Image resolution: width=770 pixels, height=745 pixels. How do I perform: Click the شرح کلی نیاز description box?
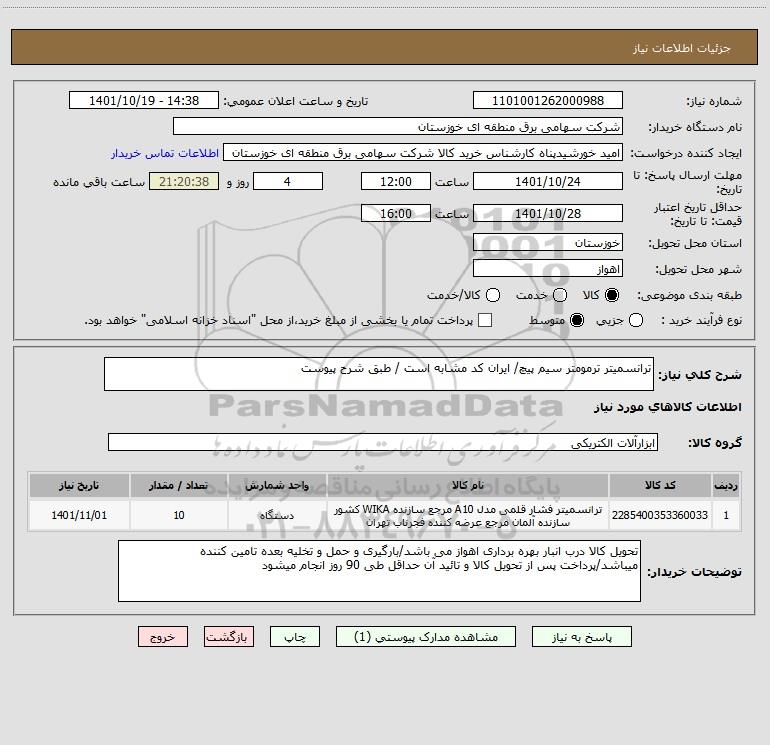click(379, 374)
